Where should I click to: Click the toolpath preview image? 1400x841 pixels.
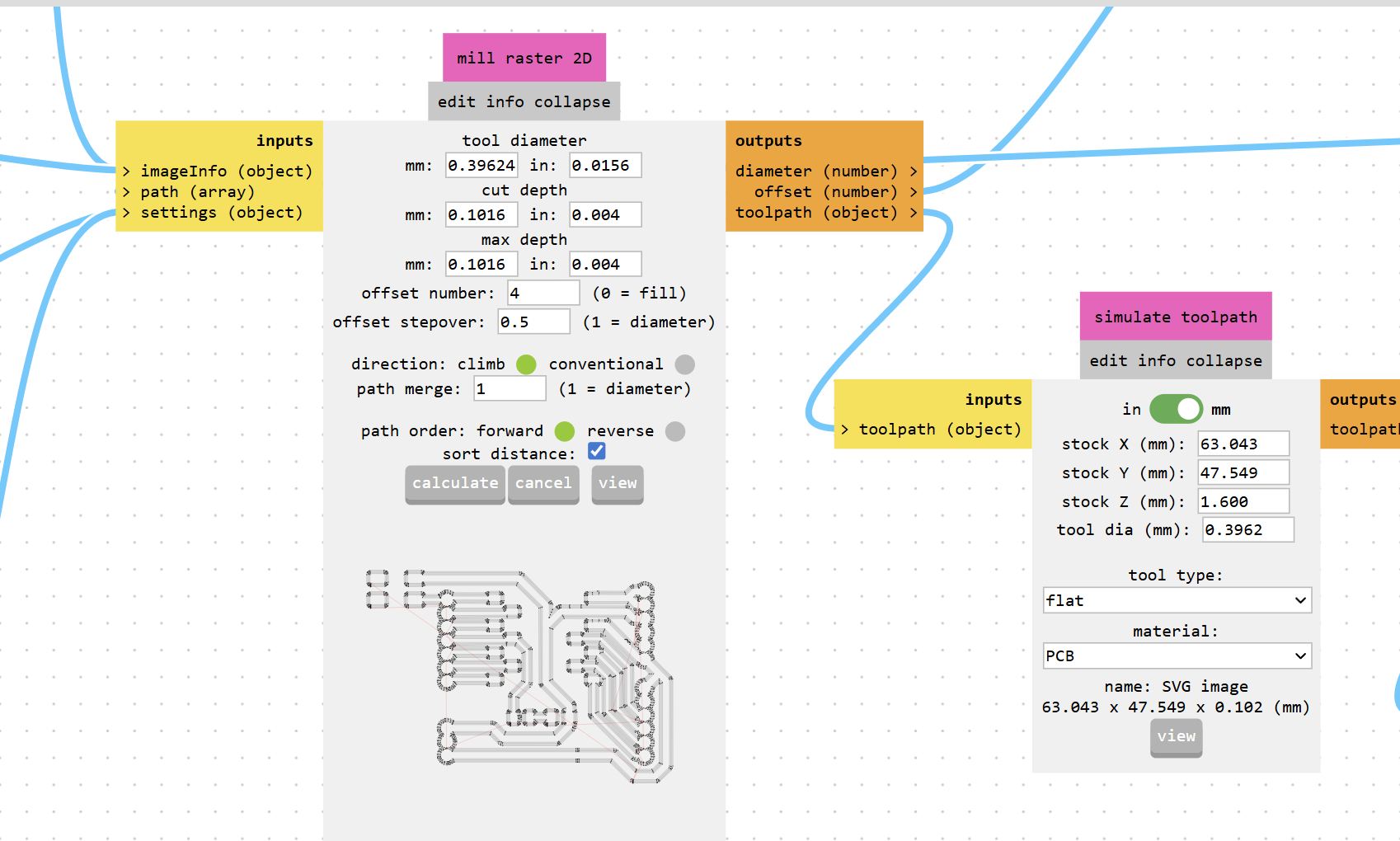click(520, 676)
